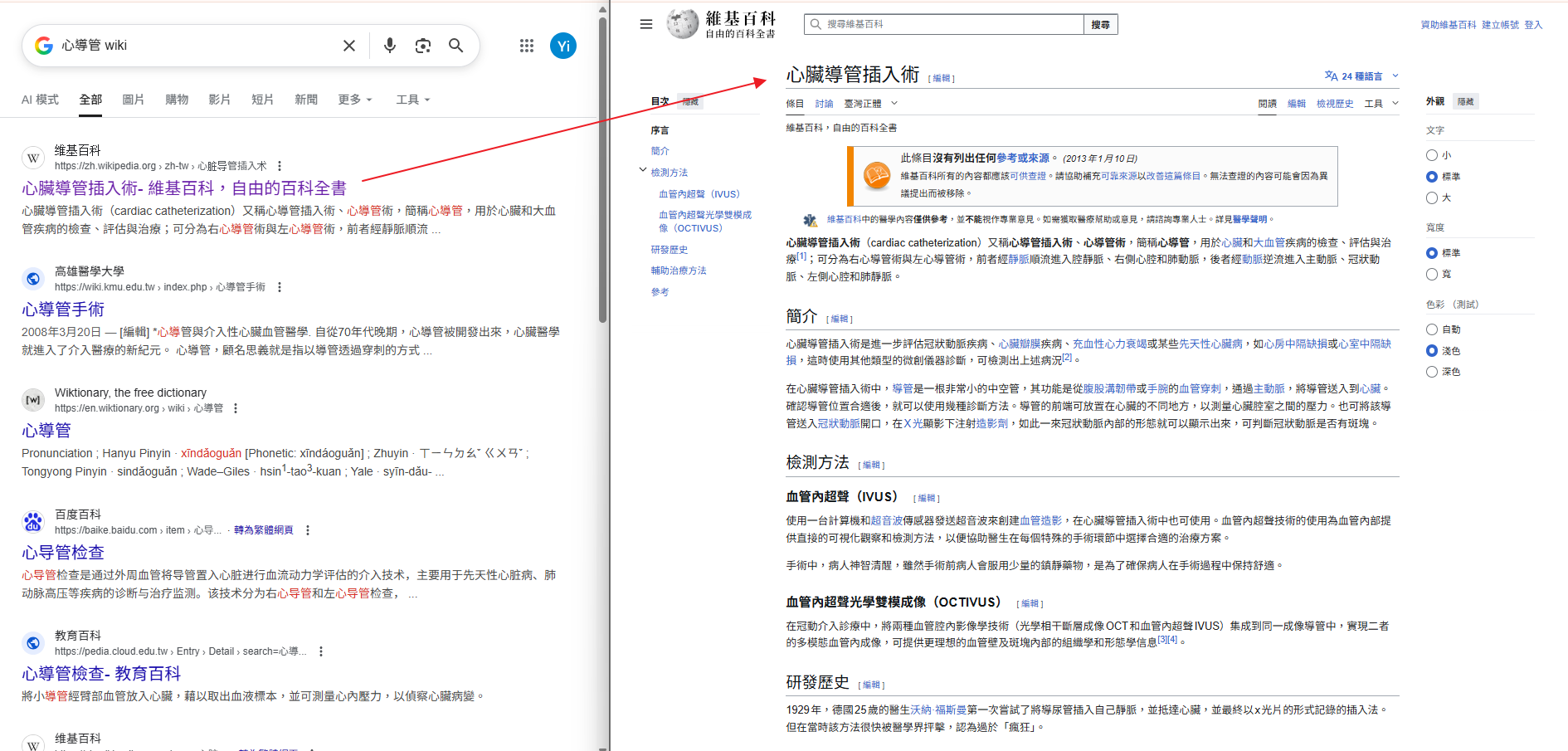Click the Wikipedia 搜尋 button
This screenshot has width=1568, height=751.
(x=1100, y=25)
